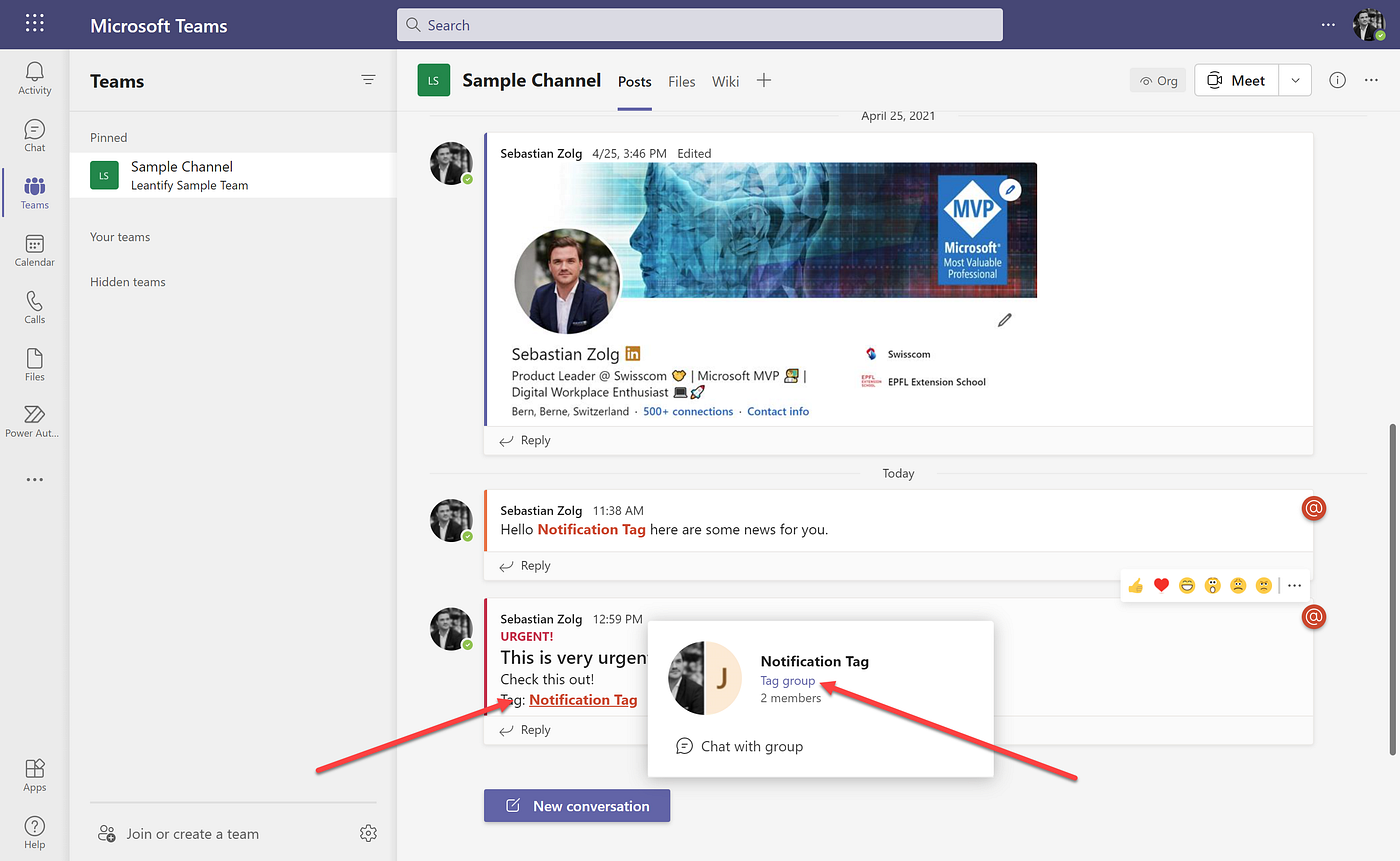
Task: React with angry emoji
Action: pyautogui.click(x=1264, y=586)
